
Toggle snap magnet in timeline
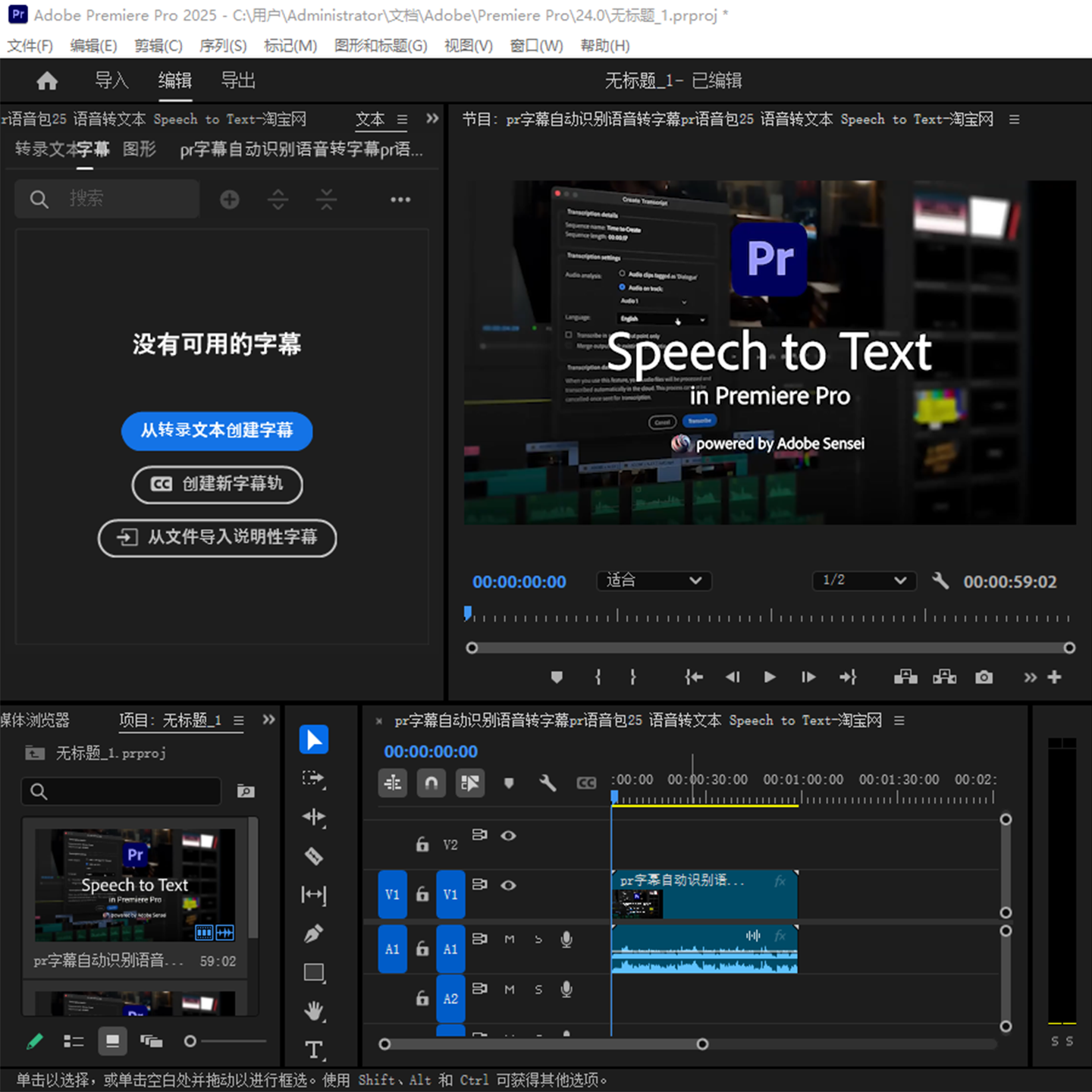pos(431,783)
